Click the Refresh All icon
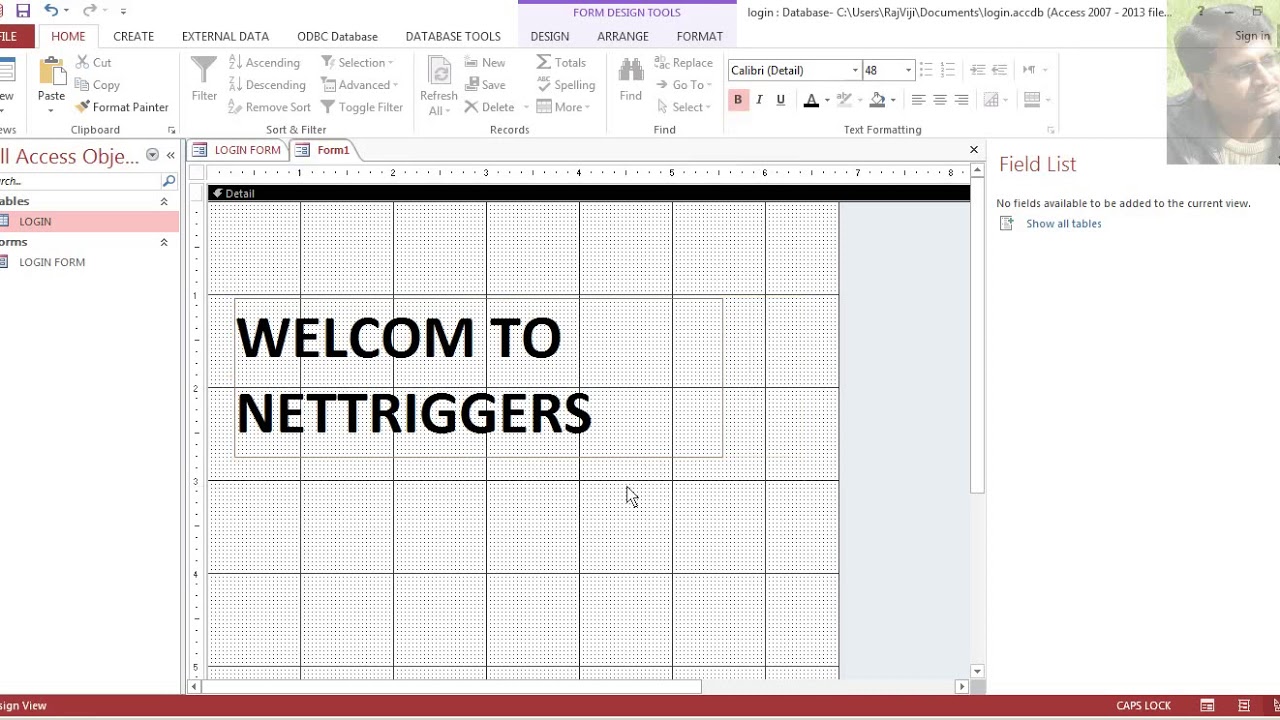1280x720 pixels. (438, 70)
